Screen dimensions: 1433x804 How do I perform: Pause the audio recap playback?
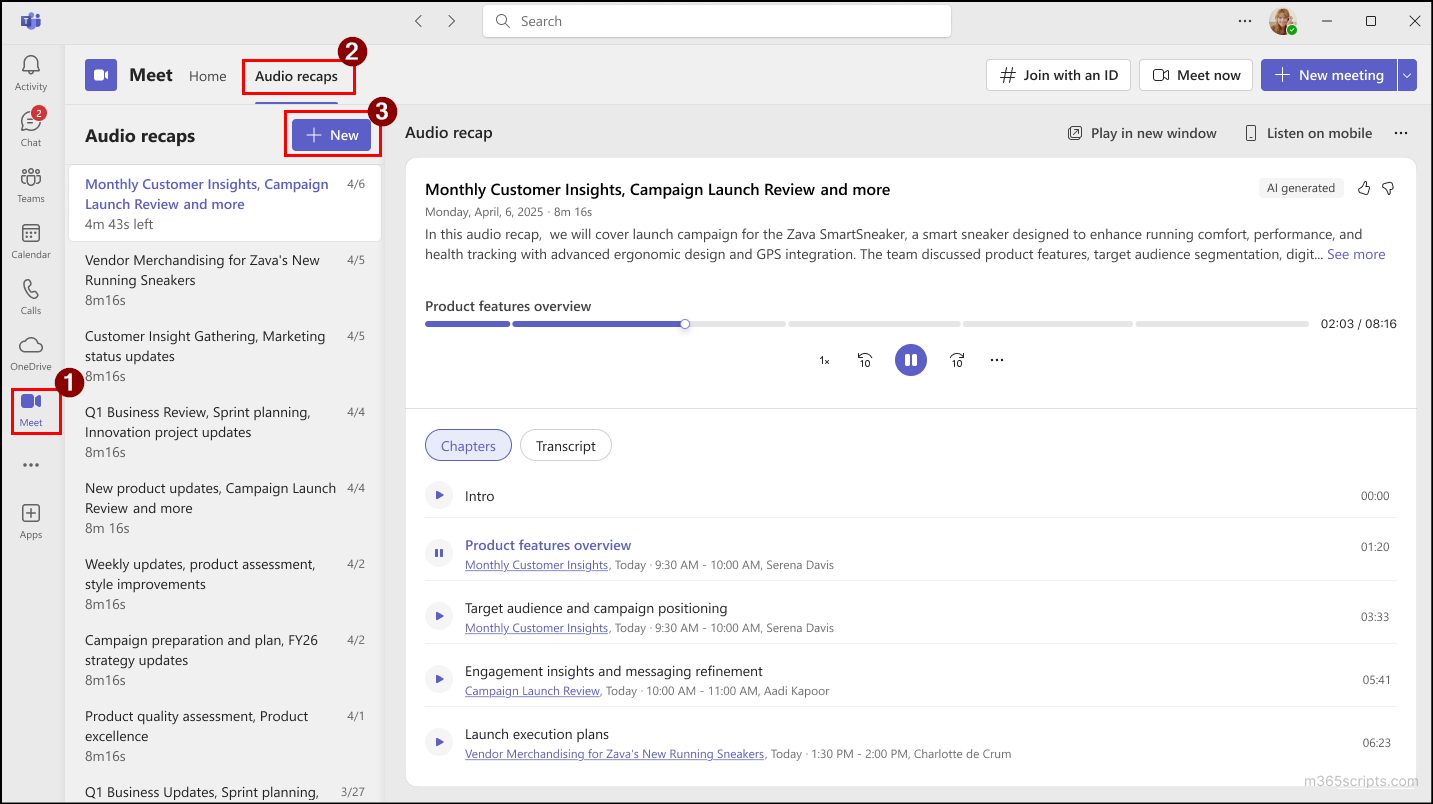click(910, 359)
